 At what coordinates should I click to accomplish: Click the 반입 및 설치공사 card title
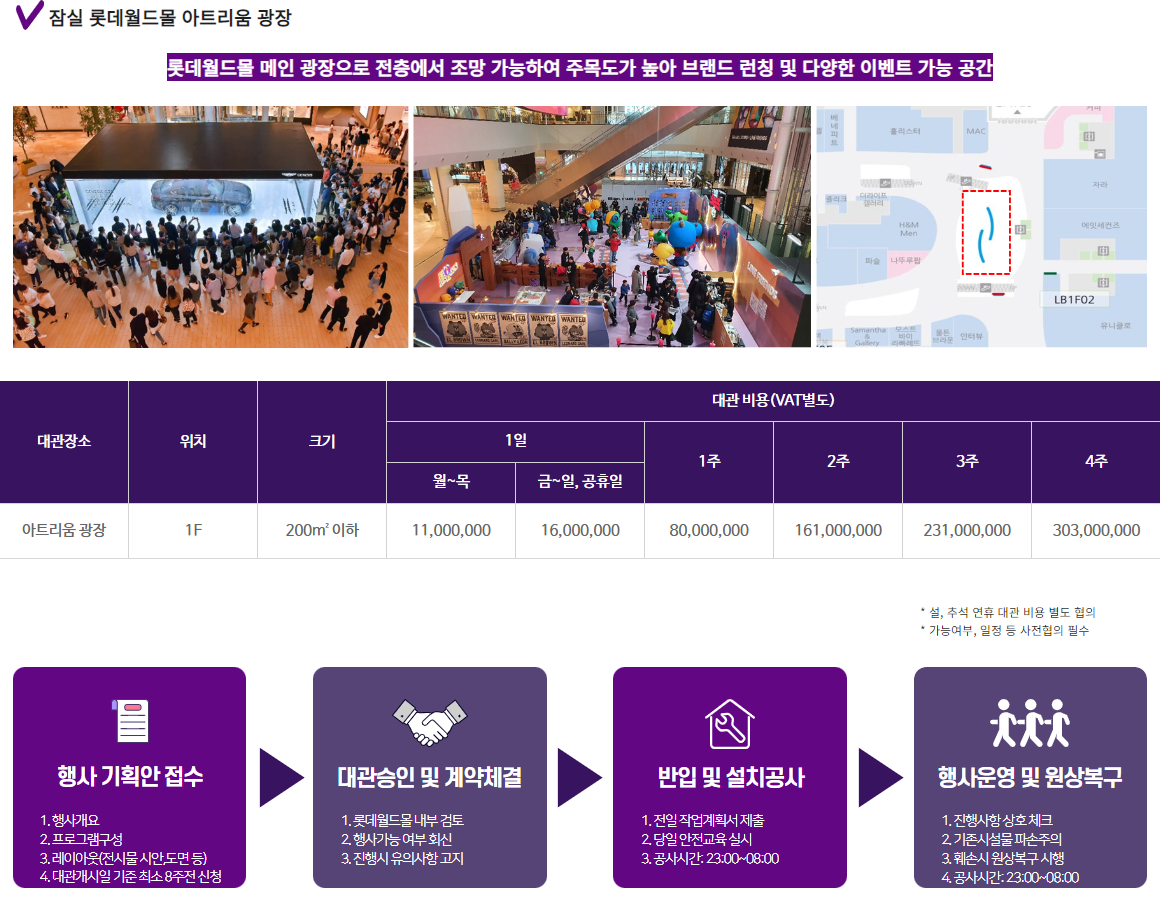730,777
